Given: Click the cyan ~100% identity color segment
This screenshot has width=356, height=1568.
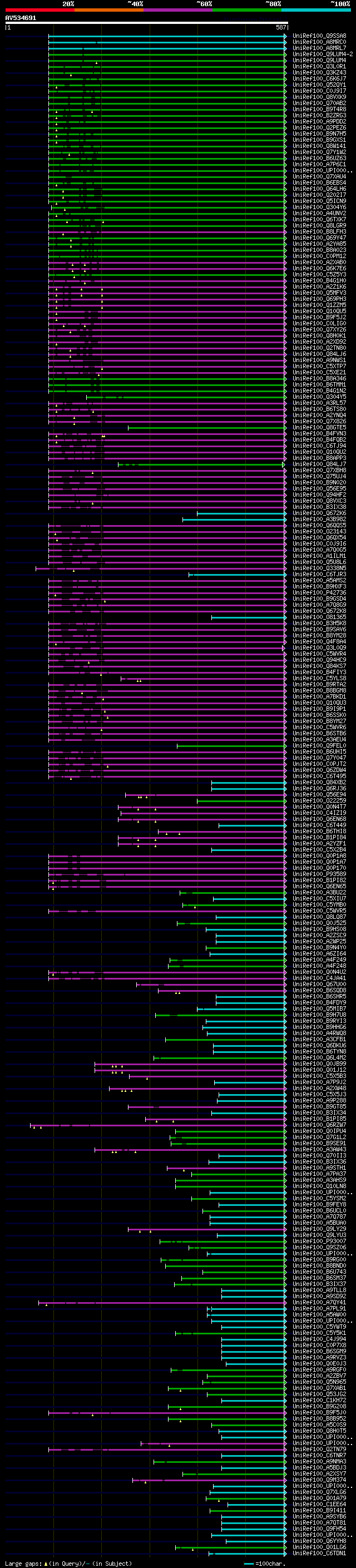Looking at the screenshot, I should pyautogui.click(x=317, y=11).
